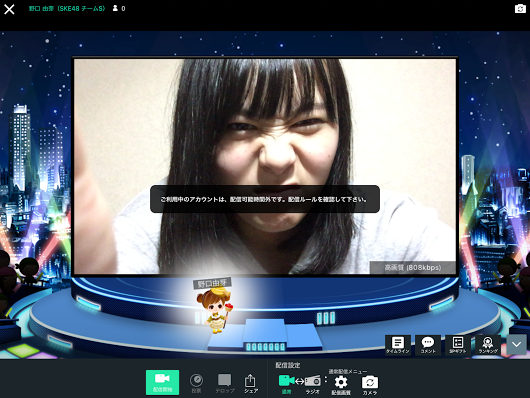Collapse the panel icons with chevron
Viewport: 530px width, 398px height.
(516, 345)
